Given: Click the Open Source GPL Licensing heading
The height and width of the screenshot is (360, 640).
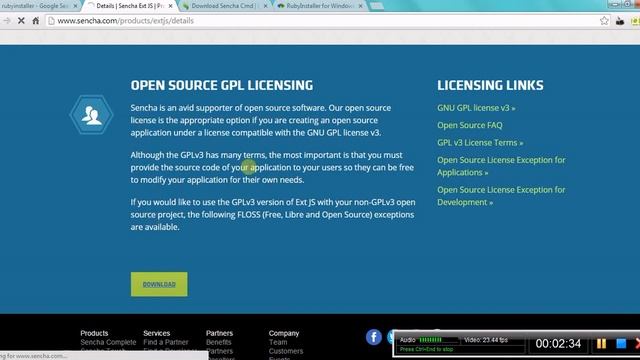Looking at the screenshot, I should click(222, 85).
